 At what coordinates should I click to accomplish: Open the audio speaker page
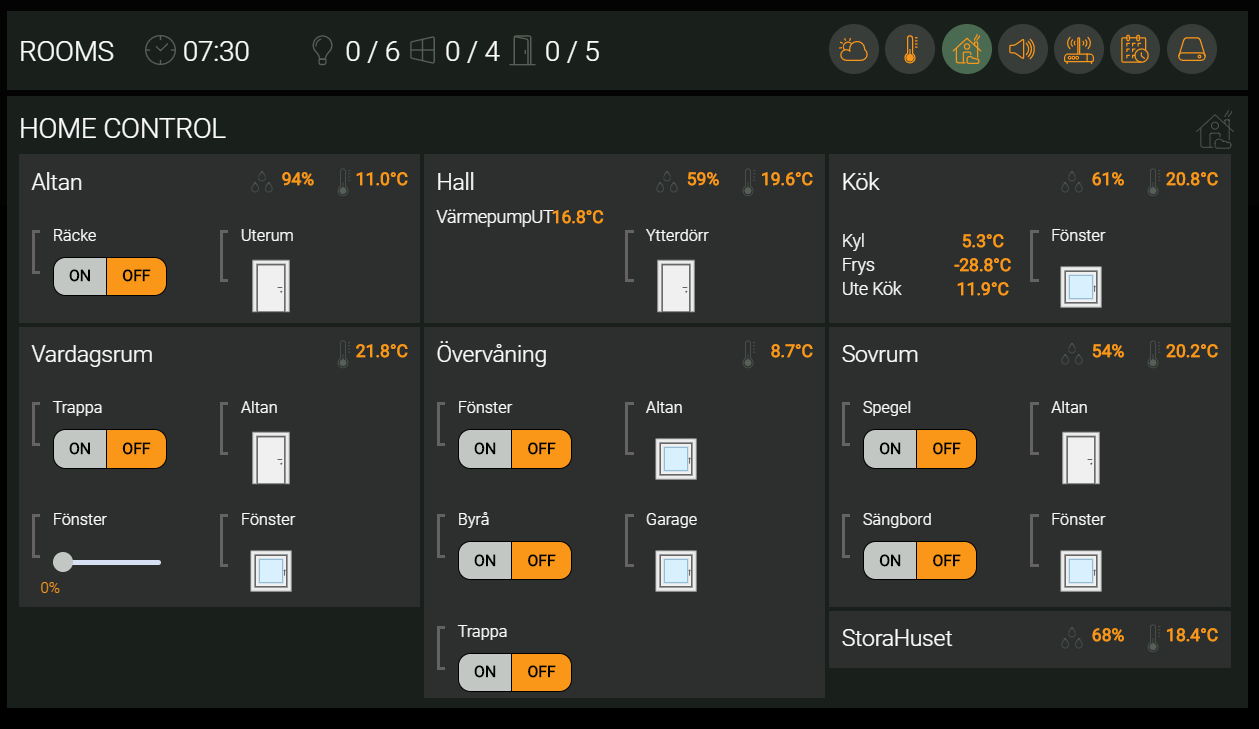[x=1022, y=50]
